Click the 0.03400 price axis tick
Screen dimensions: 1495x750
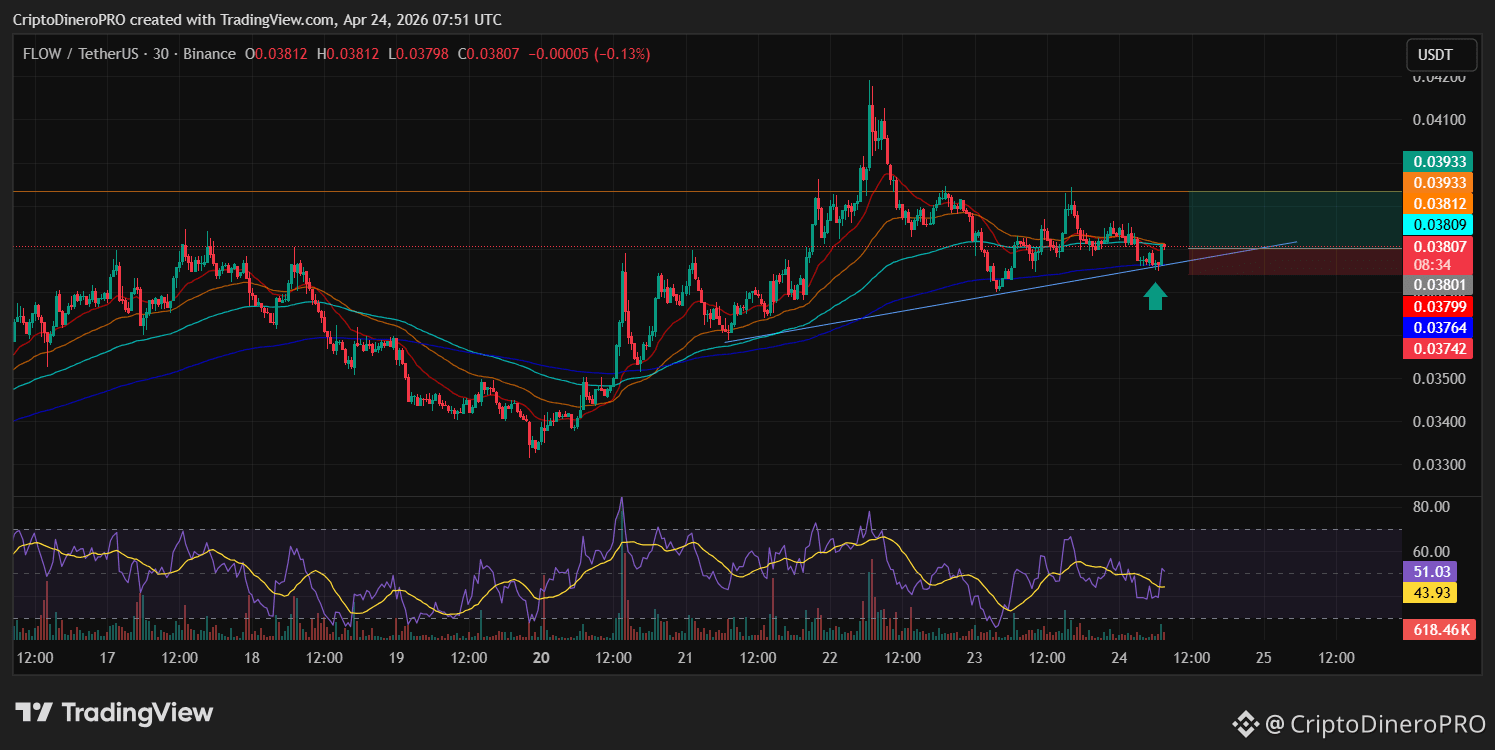click(x=1439, y=422)
